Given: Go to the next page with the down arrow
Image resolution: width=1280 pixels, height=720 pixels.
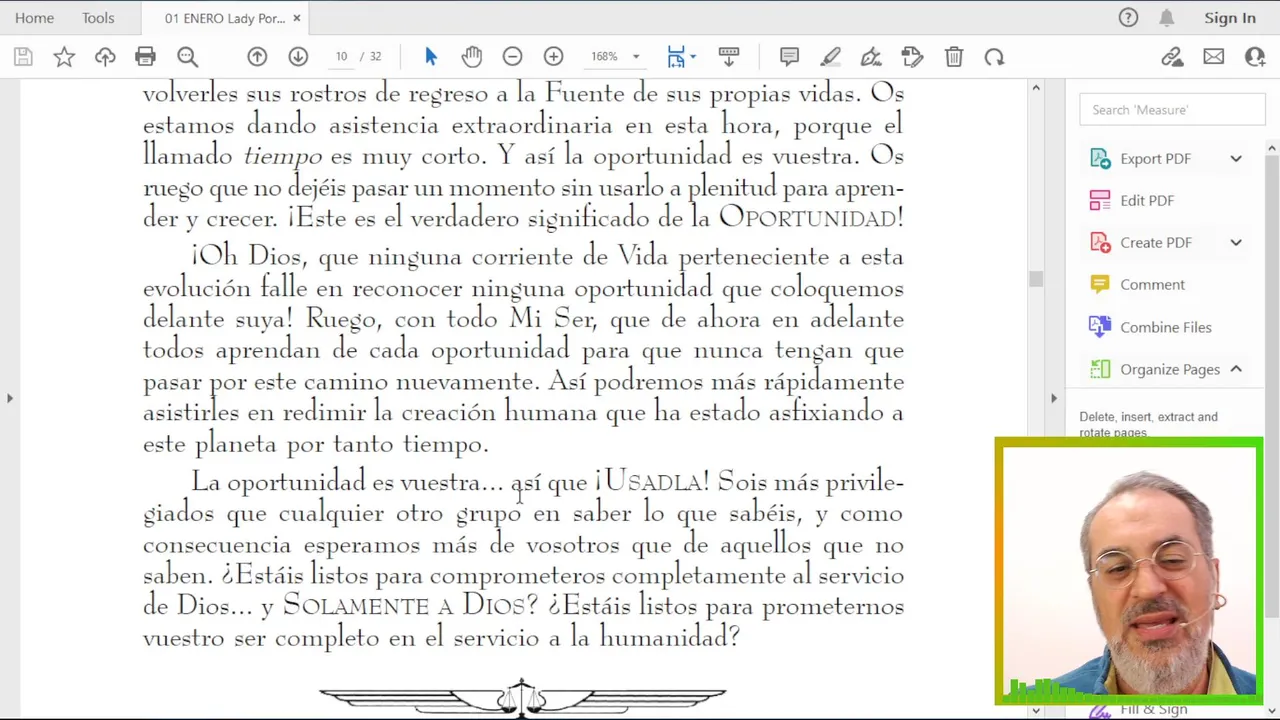Looking at the screenshot, I should (298, 57).
